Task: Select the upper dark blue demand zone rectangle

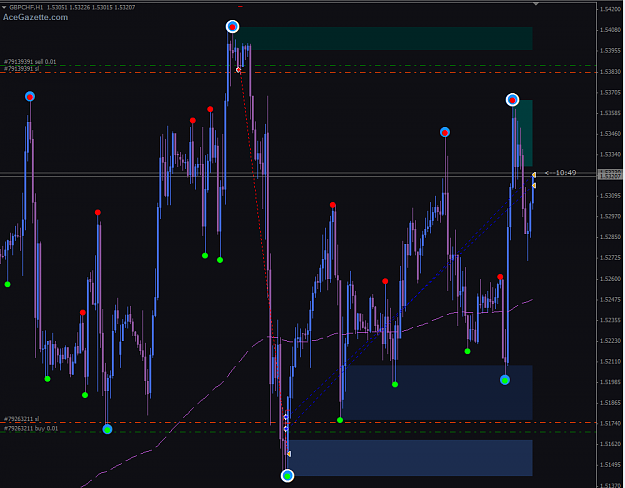Action: [437, 393]
